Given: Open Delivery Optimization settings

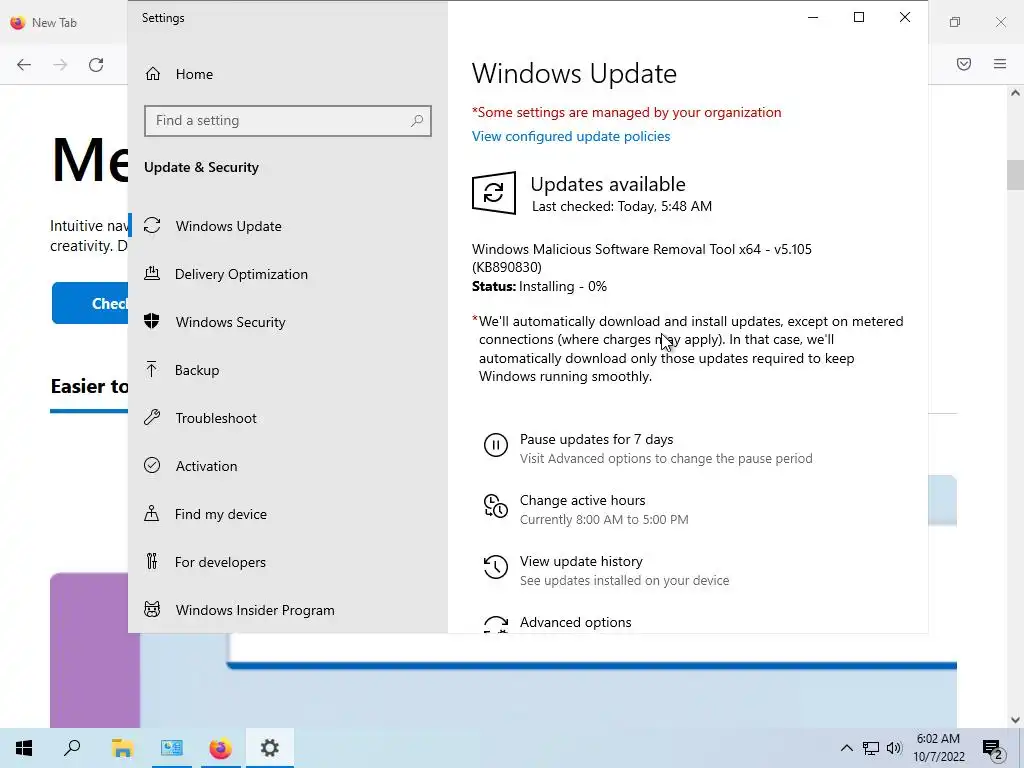Looking at the screenshot, I should pos(241,274).
